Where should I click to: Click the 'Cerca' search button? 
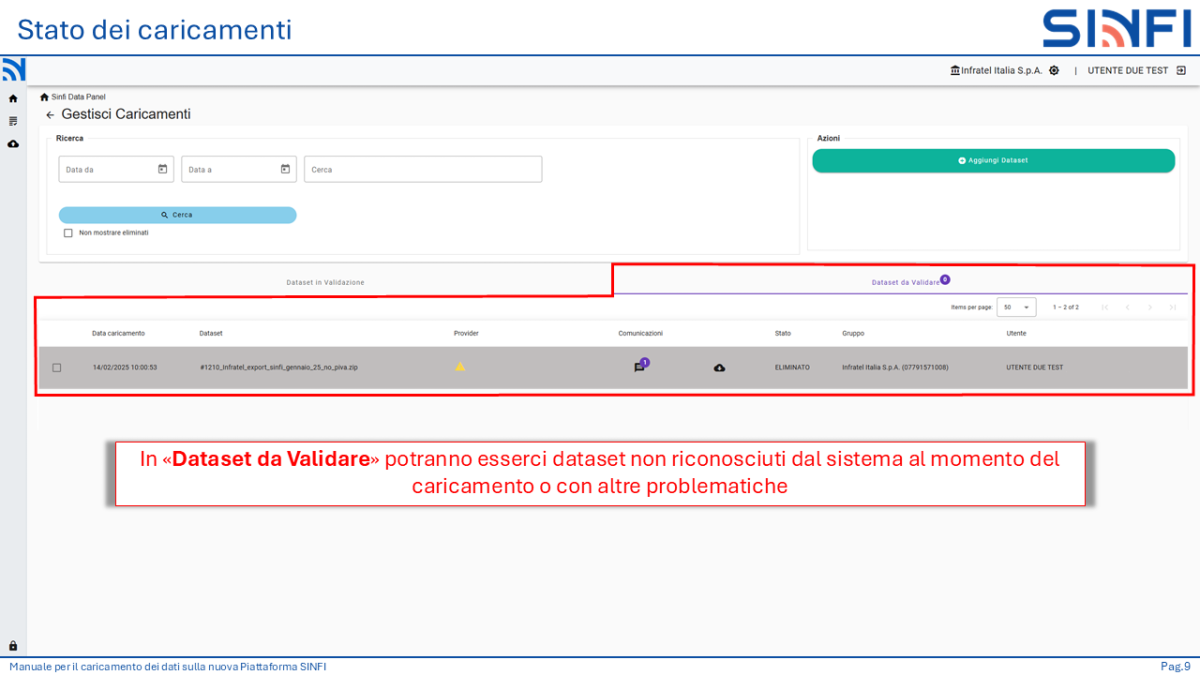click(x=177, y=214)
